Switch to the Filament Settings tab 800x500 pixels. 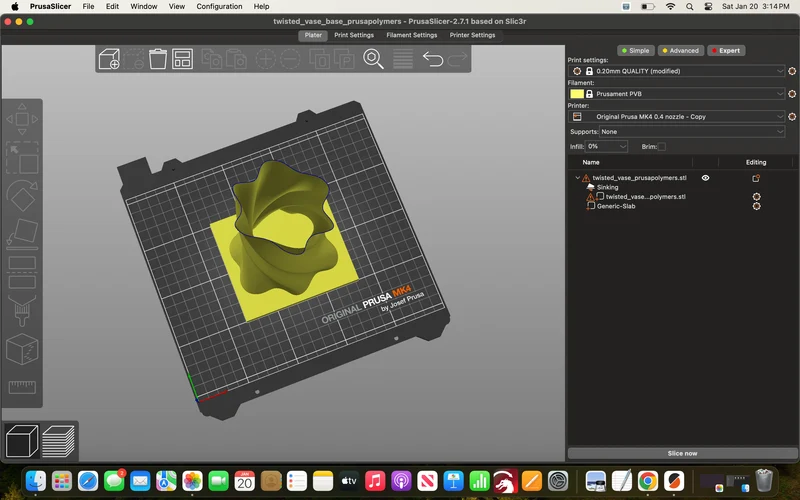click(x=412, y=35)
